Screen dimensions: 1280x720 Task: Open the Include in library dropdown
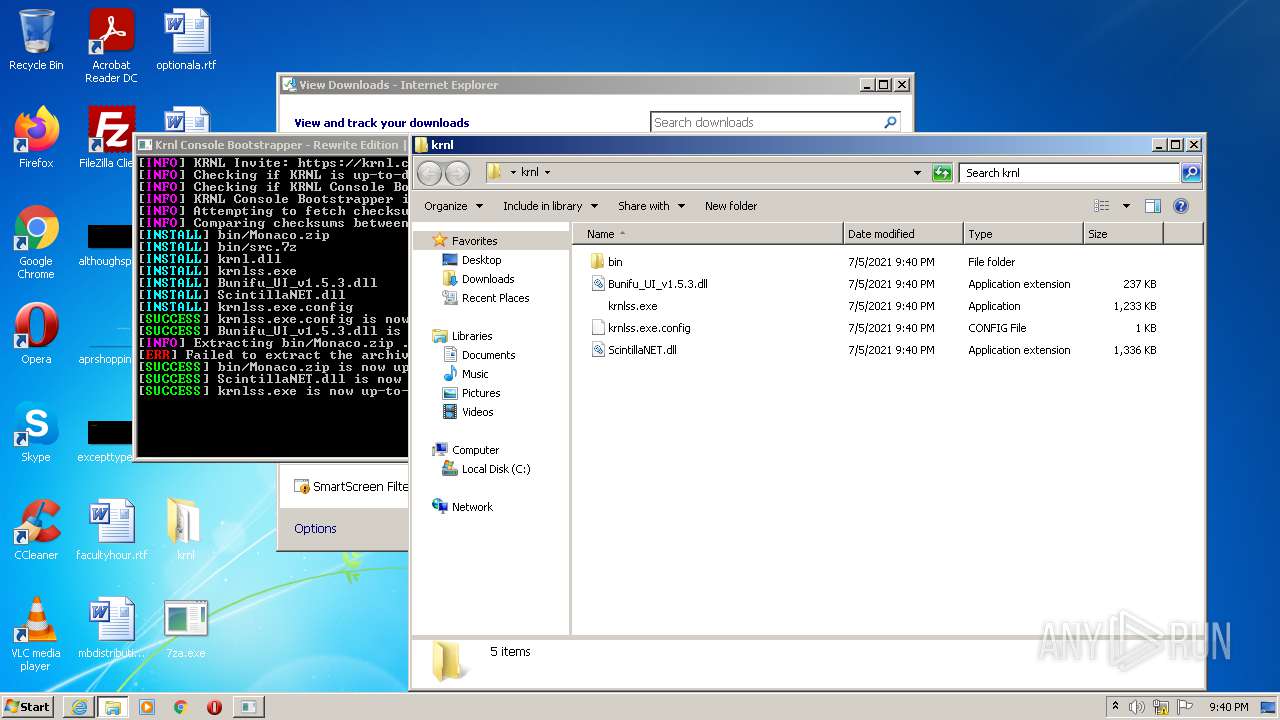[550, 206]
